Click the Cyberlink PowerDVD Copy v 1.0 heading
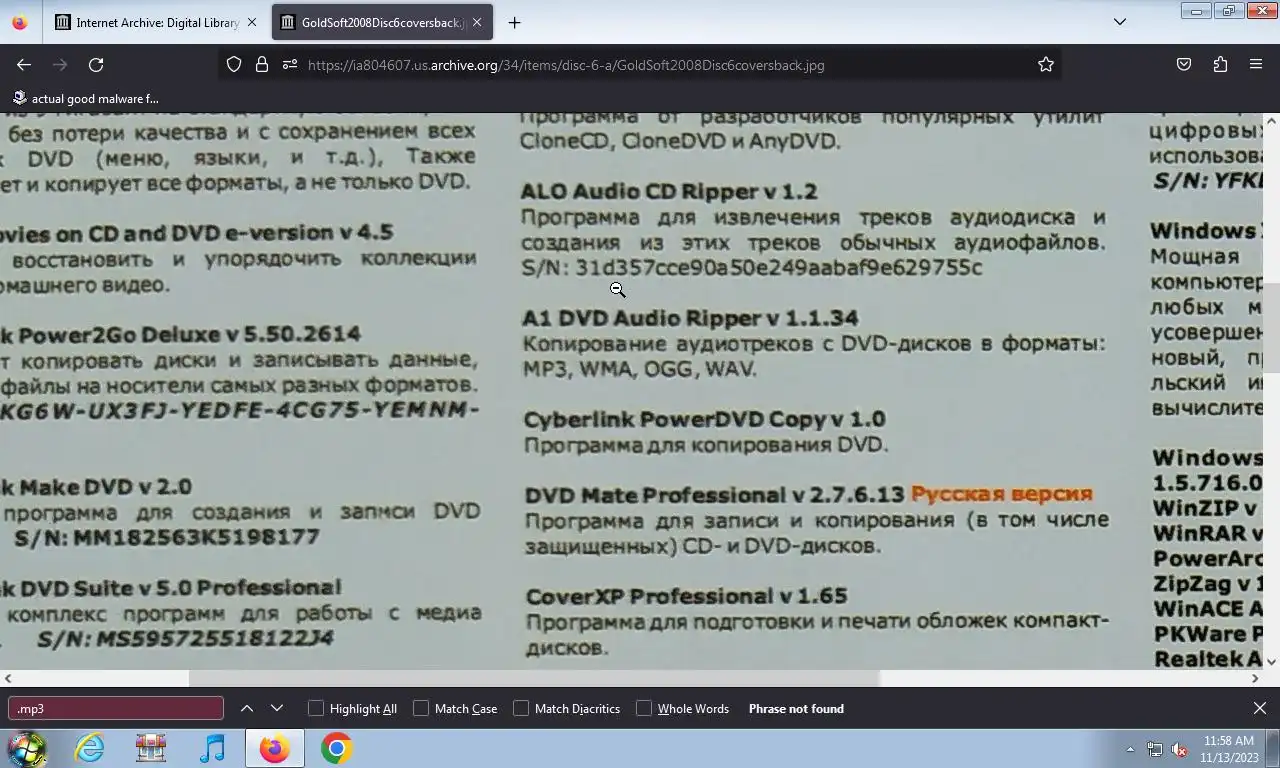 [704, 419]
